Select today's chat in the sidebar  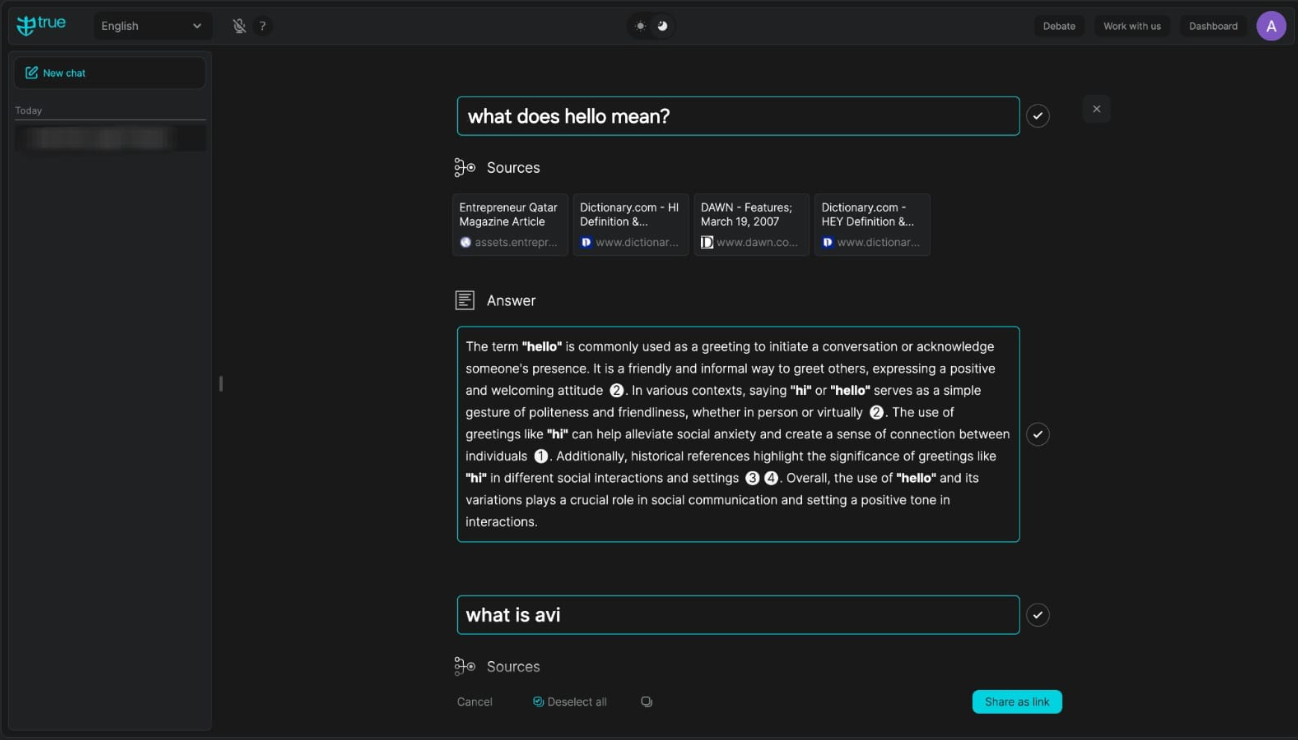[110, 137]
